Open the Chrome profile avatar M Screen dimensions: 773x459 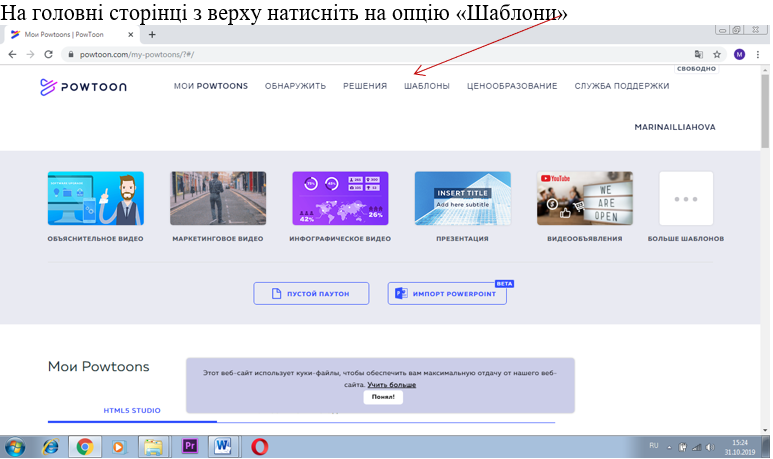(x=739, y=54)
